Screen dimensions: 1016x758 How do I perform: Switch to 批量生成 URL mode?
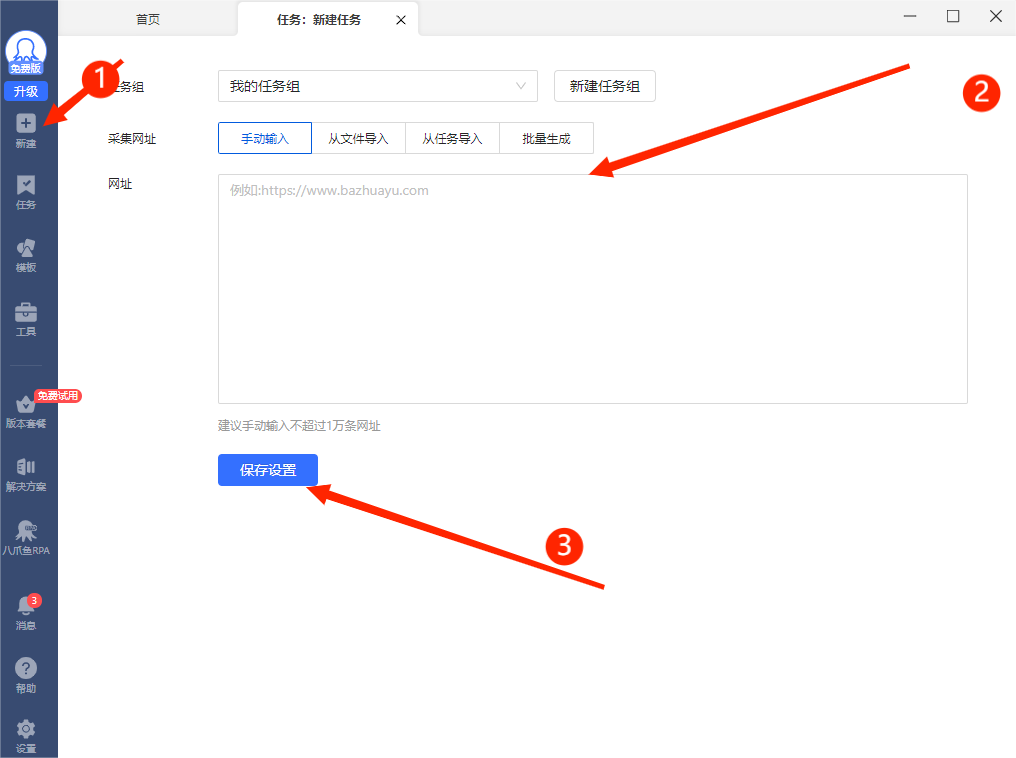pyautogui.click(x=546, y=137)
